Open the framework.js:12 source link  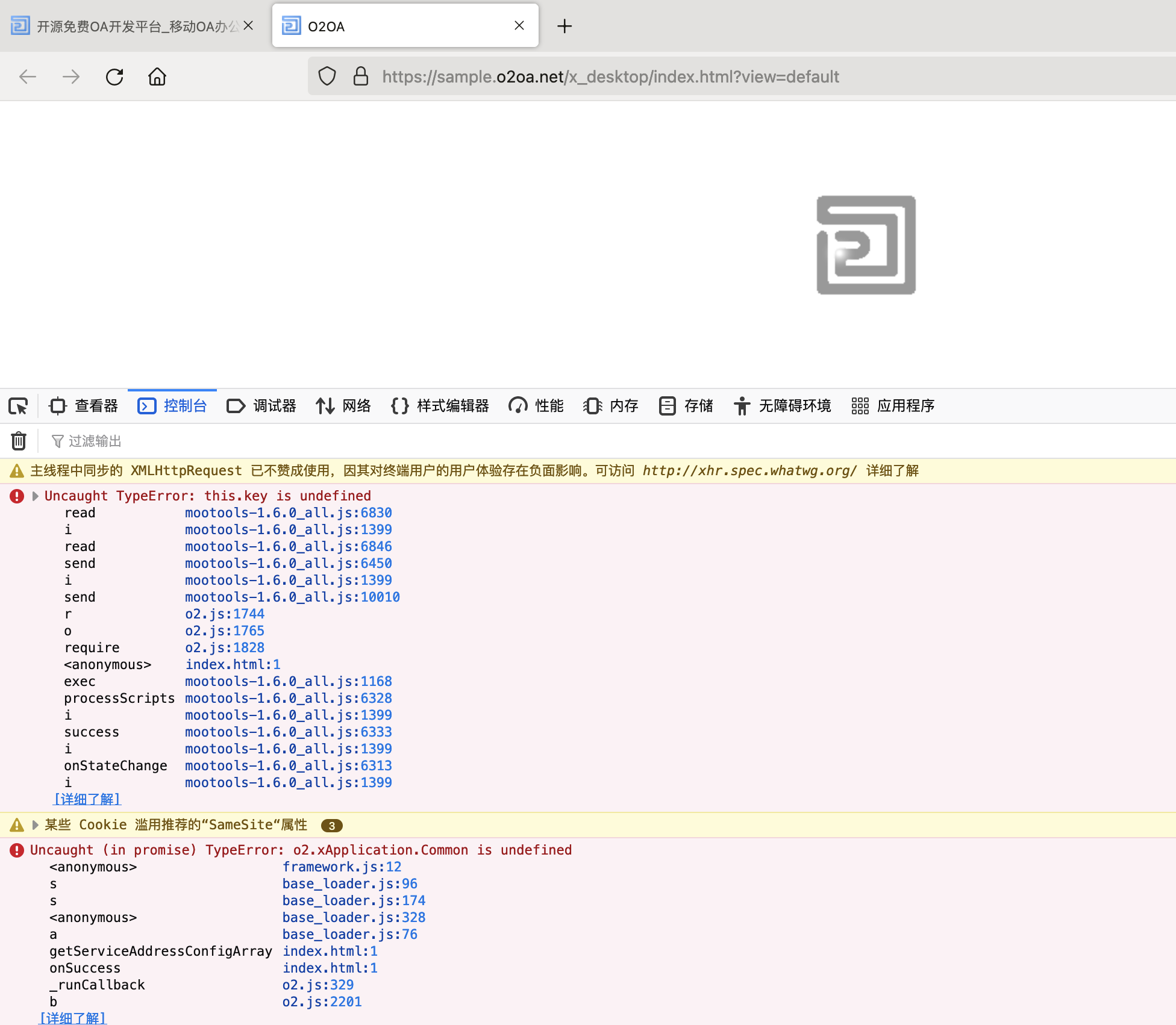[342, 867]
